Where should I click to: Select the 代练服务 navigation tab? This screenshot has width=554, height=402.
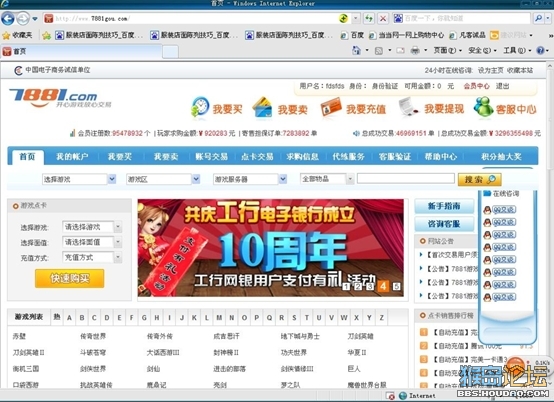tap(348, 156)
